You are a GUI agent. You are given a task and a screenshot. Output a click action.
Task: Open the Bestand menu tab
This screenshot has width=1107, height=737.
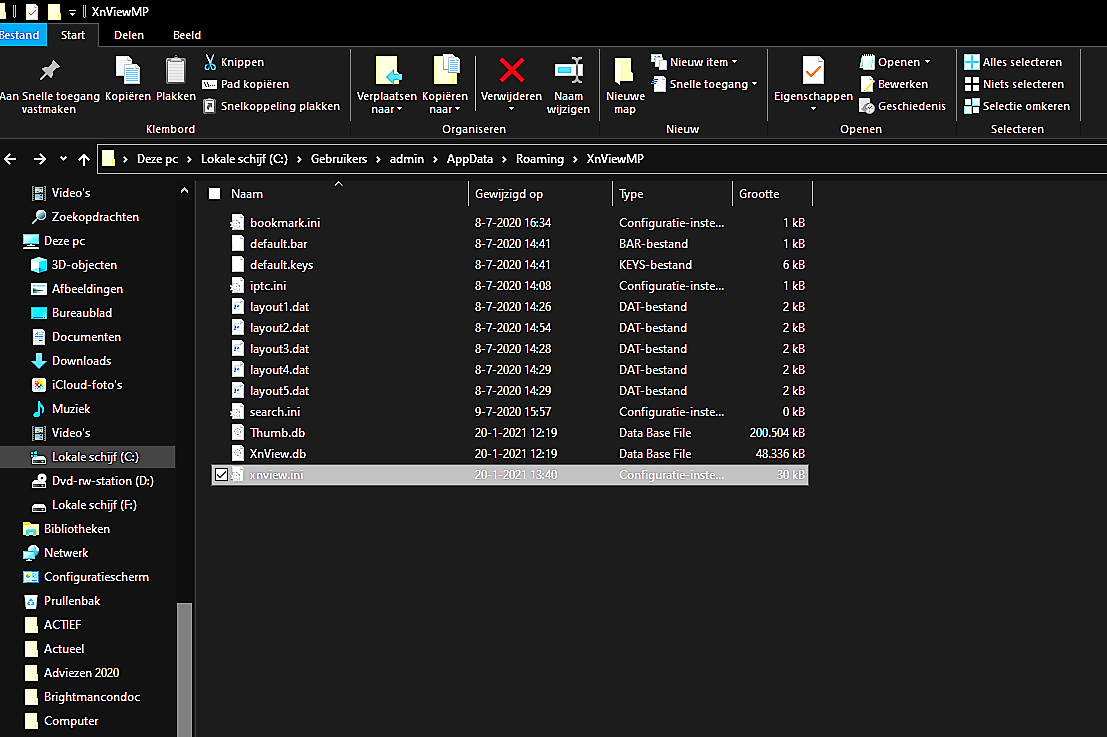[x=20, y=35]
